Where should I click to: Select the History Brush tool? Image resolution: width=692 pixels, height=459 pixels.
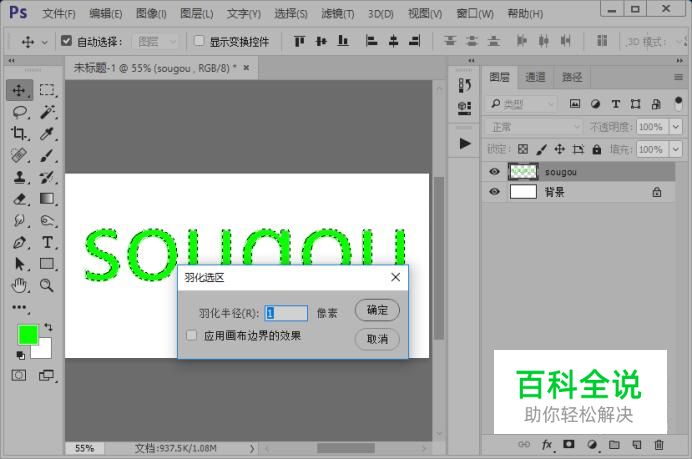point(47,177)
